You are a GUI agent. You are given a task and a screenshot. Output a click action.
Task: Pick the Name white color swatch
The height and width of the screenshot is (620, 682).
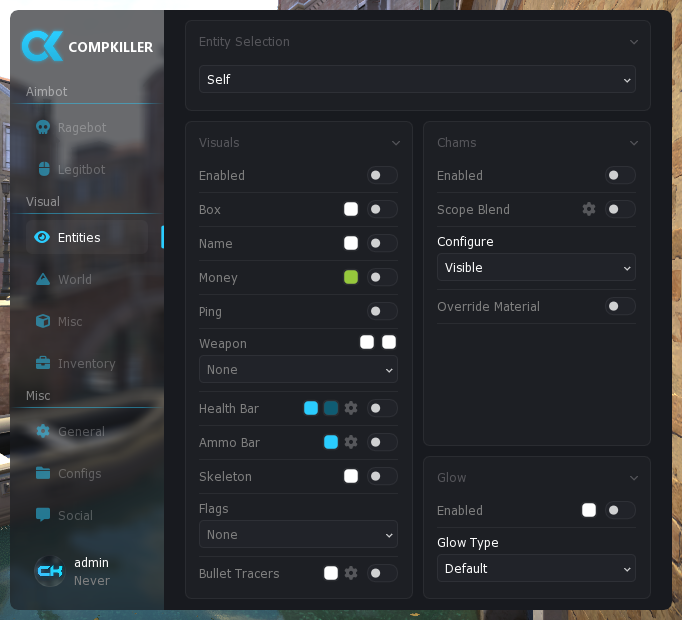click(x=351, y=243)
